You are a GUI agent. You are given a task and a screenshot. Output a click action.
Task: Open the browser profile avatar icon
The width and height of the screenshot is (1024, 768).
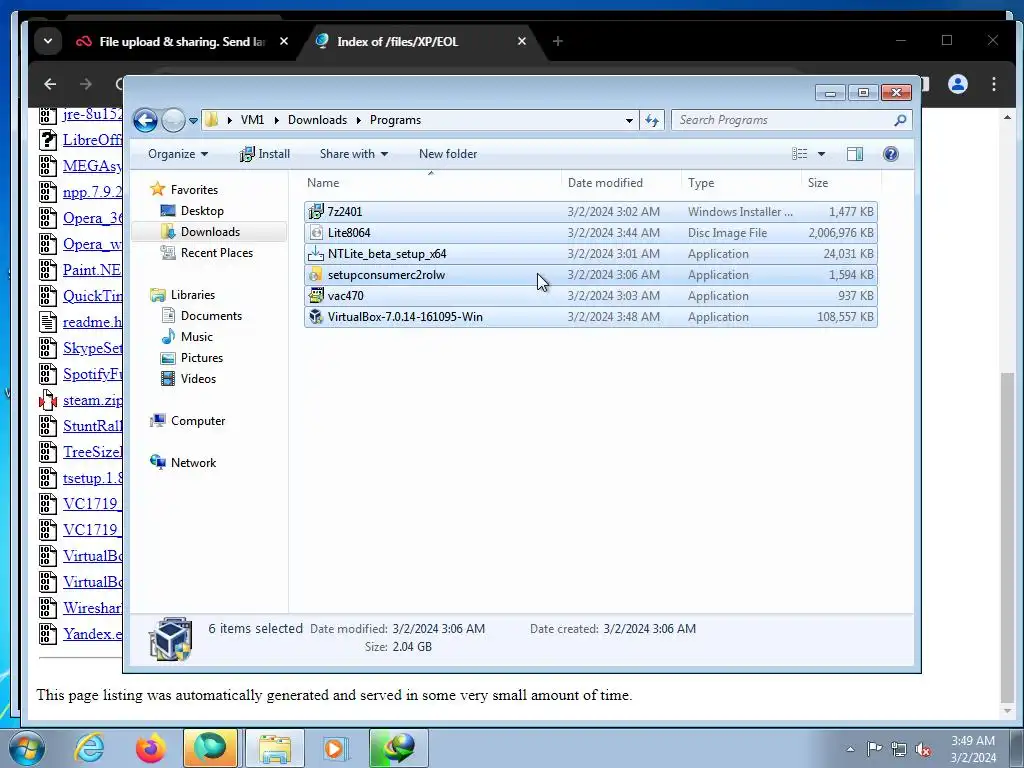958,84
